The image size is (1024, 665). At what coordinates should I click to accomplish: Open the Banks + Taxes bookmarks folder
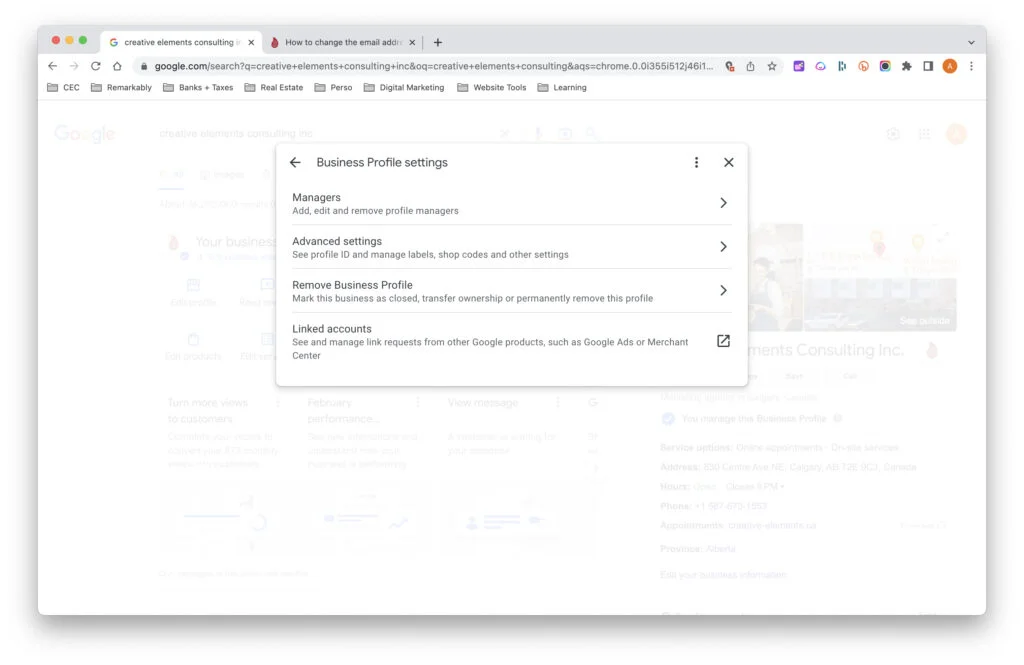coord(198,88)
